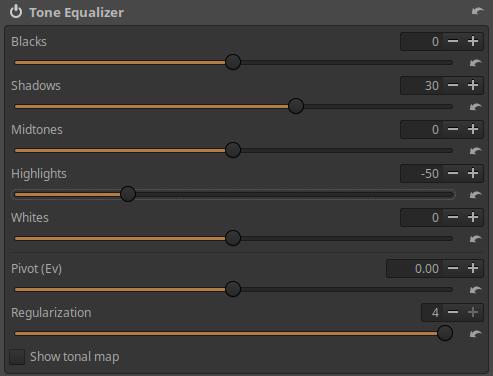
Task: Increase Pivot (Ev) with plus button
Action: pos(473,268)
